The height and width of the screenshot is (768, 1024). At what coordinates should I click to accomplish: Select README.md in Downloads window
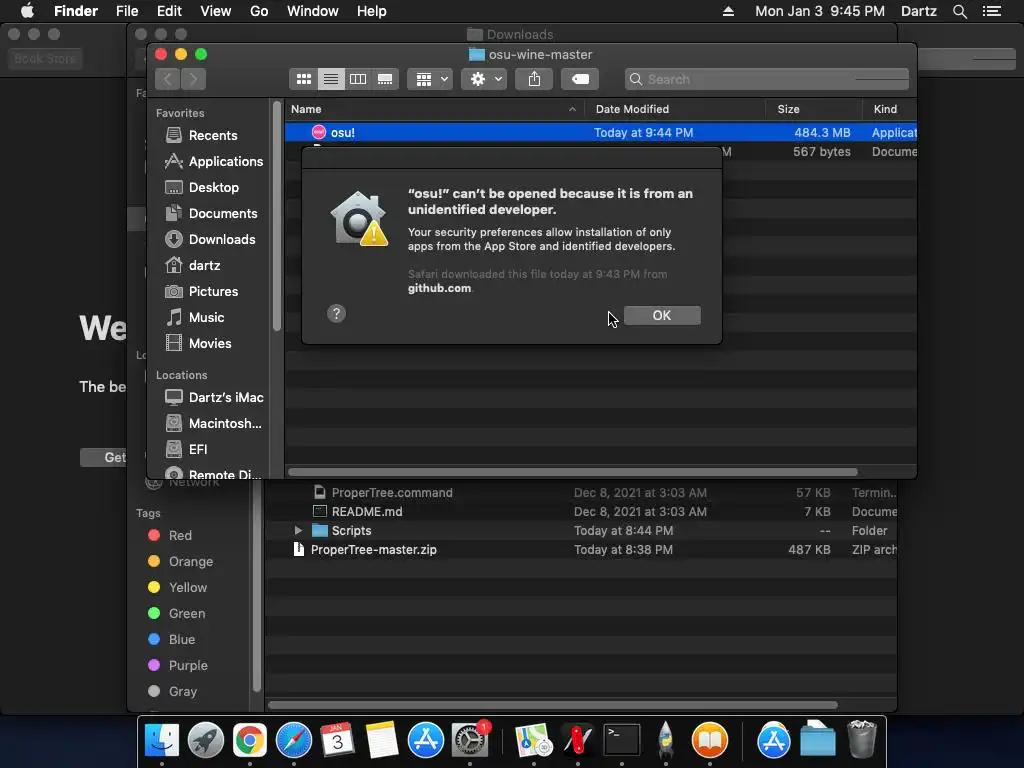point(366,511)
